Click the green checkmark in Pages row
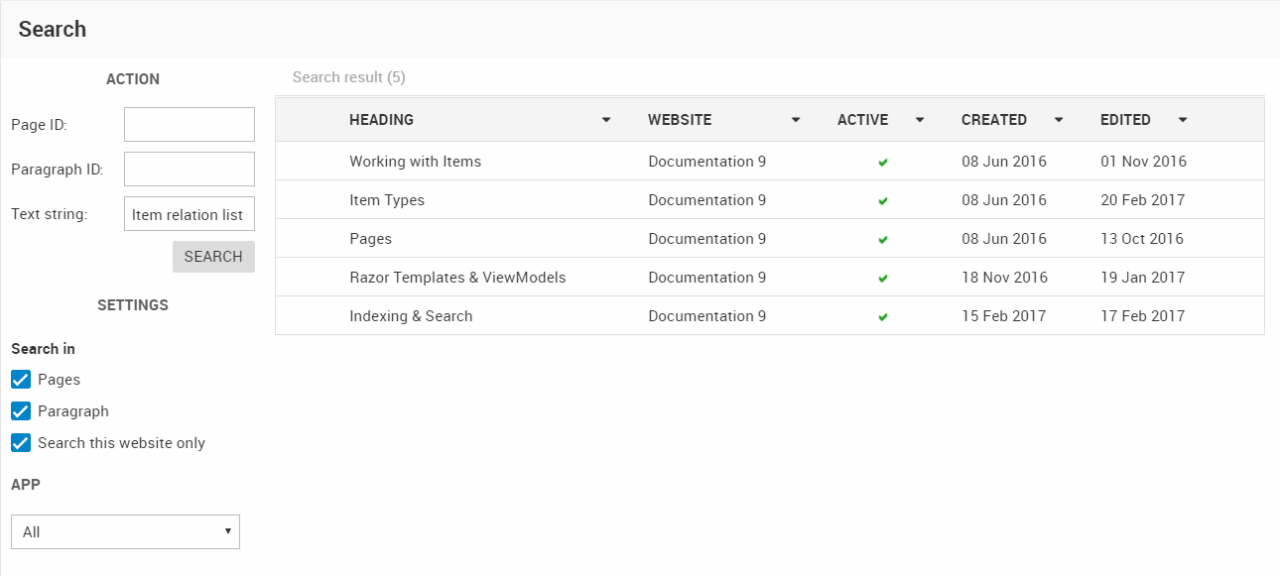Screen dimensions: 1280x576 point(883,240)
